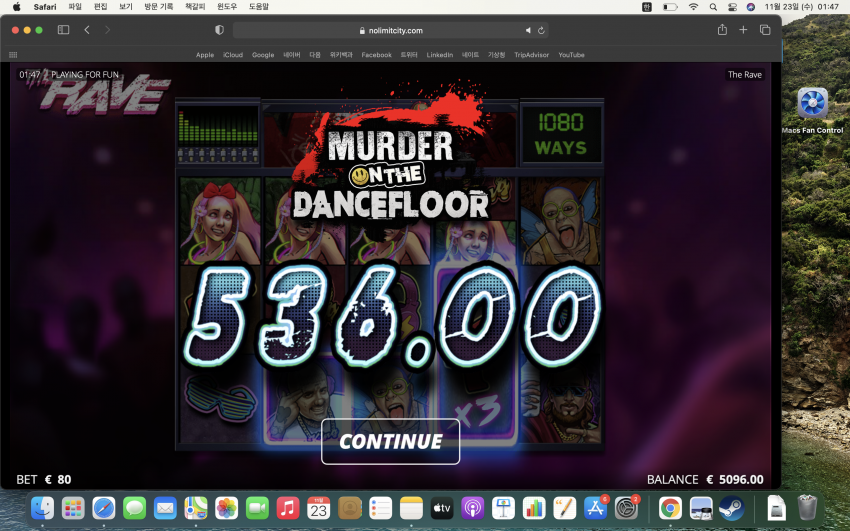The image size is (850, 531).
Task: Open Photos in the dock
Action: [227, 508]
